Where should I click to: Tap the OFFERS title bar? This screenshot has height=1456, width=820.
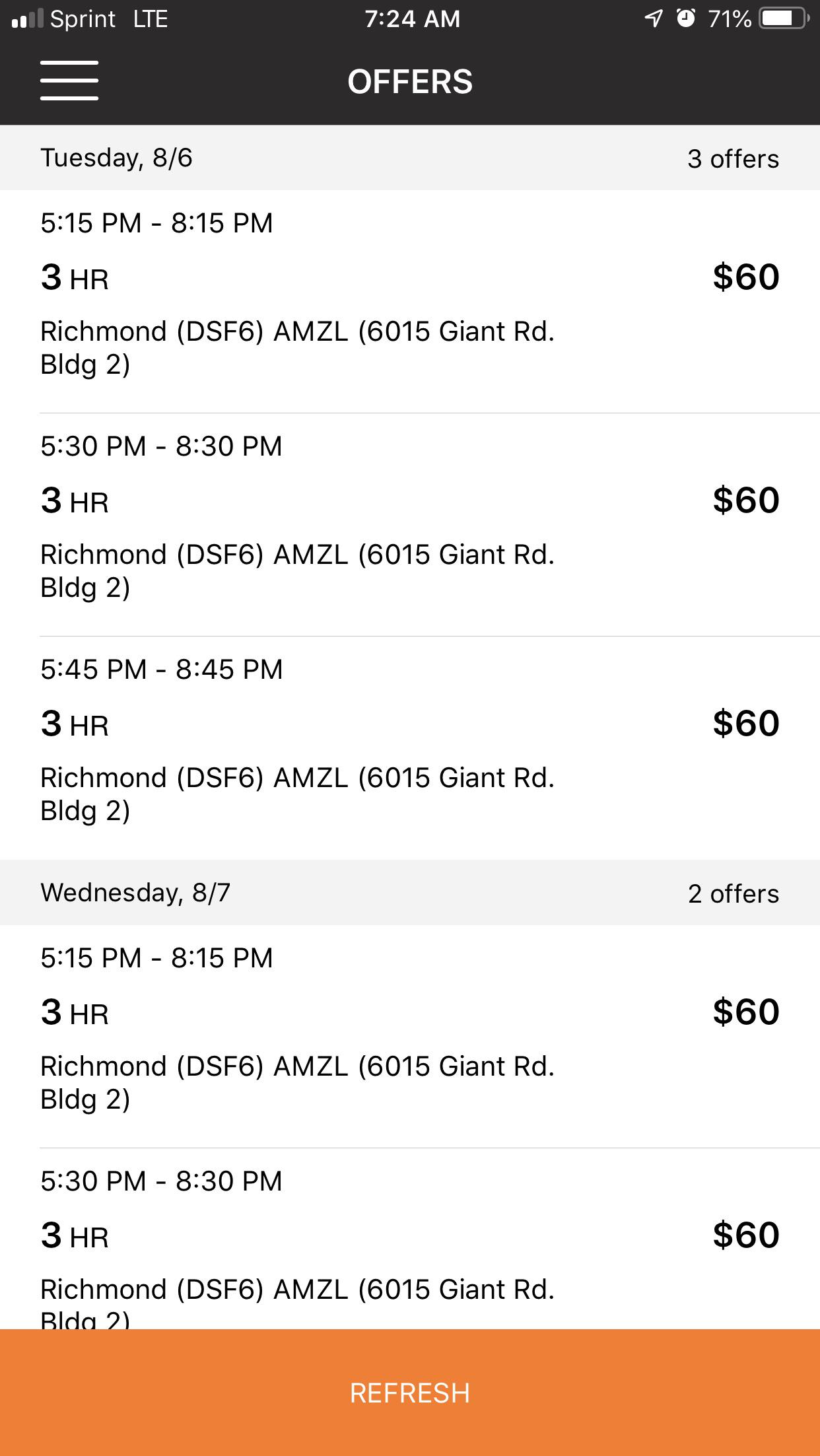coord(410,81)
